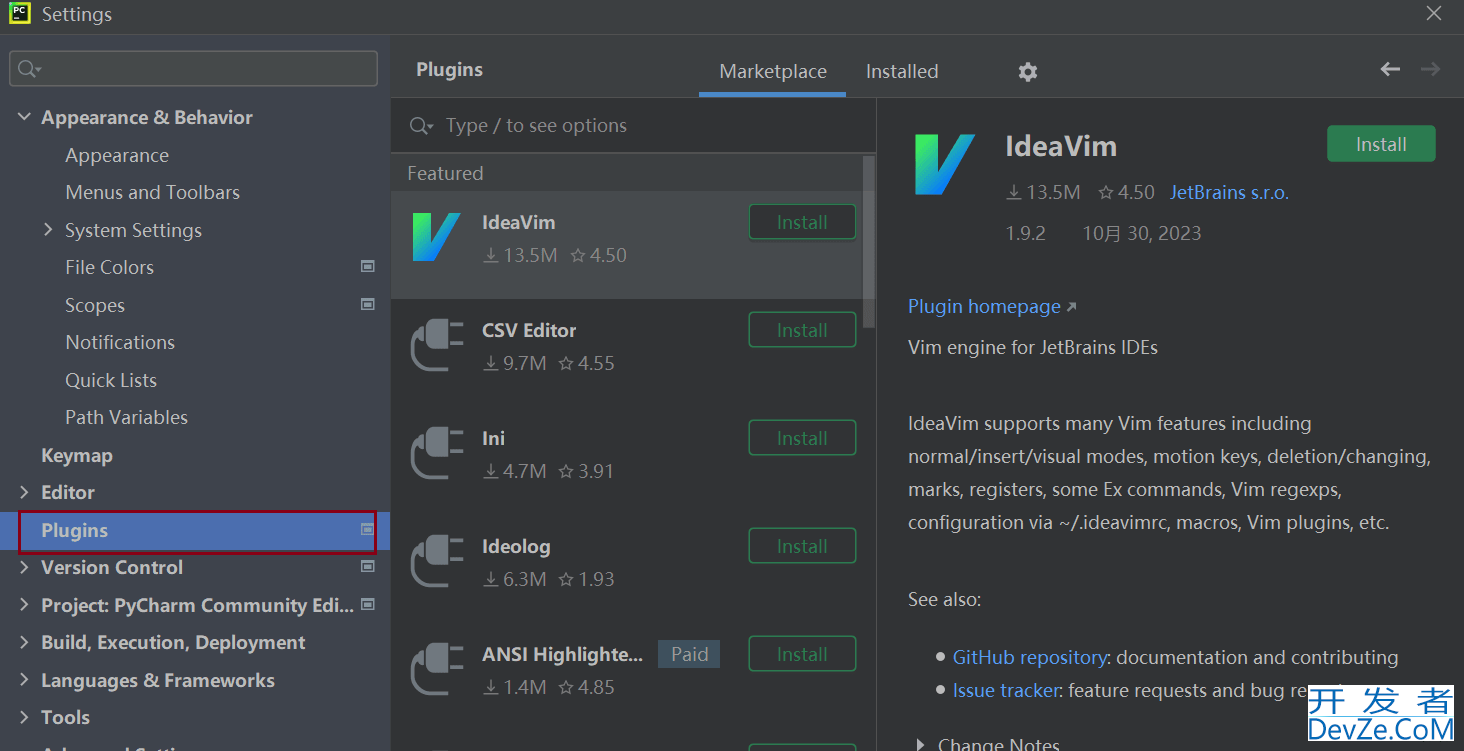This screenshot has height=751, width=1464.
Task: Click the forward navigation arrow
Action: coord(1431,69)
